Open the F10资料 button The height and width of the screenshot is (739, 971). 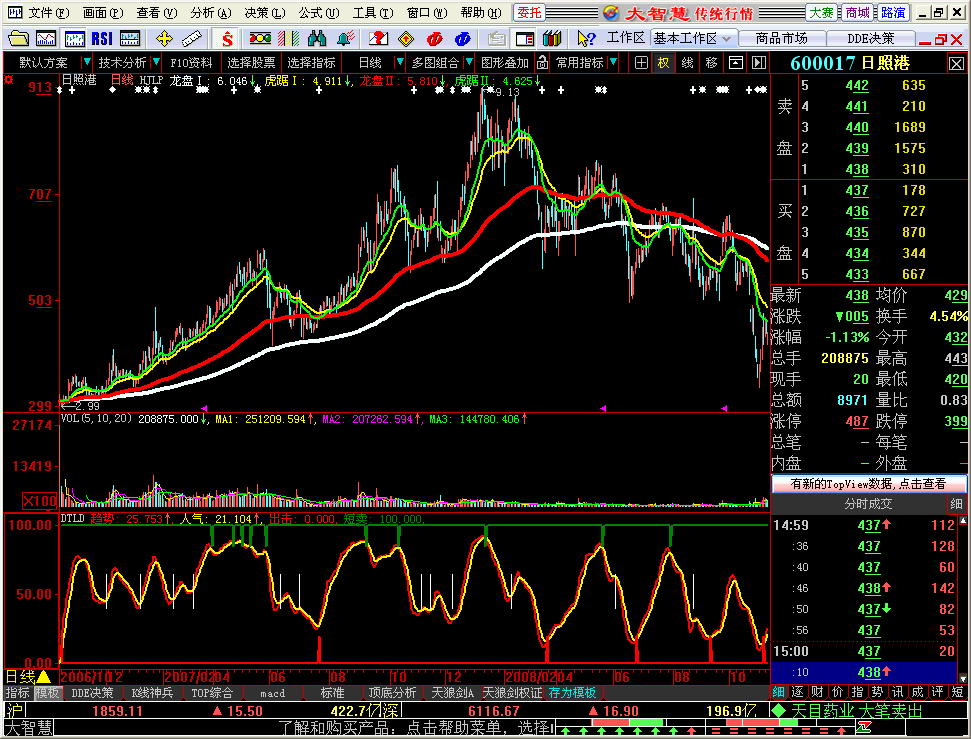coord(191,63)
